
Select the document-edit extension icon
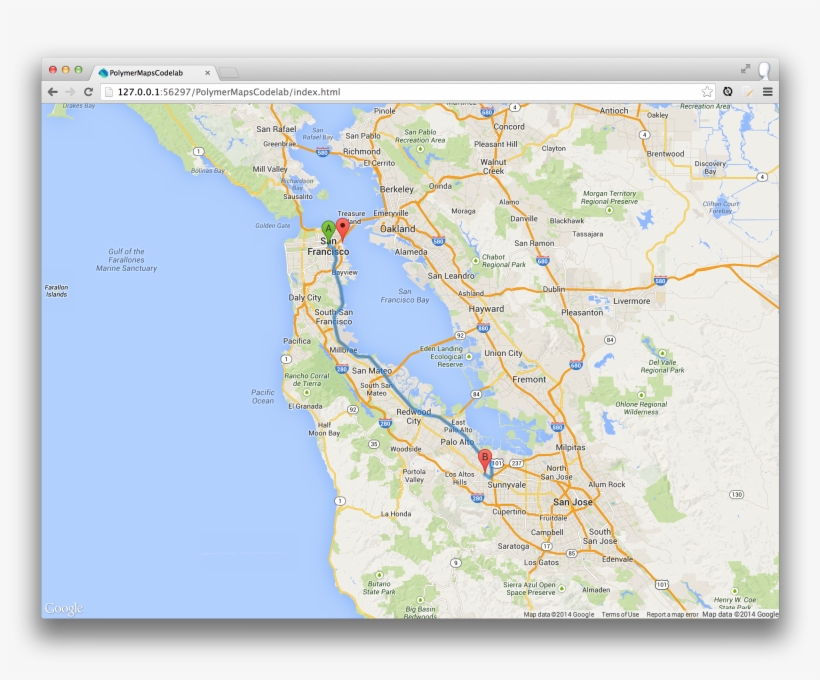(746, 90)
